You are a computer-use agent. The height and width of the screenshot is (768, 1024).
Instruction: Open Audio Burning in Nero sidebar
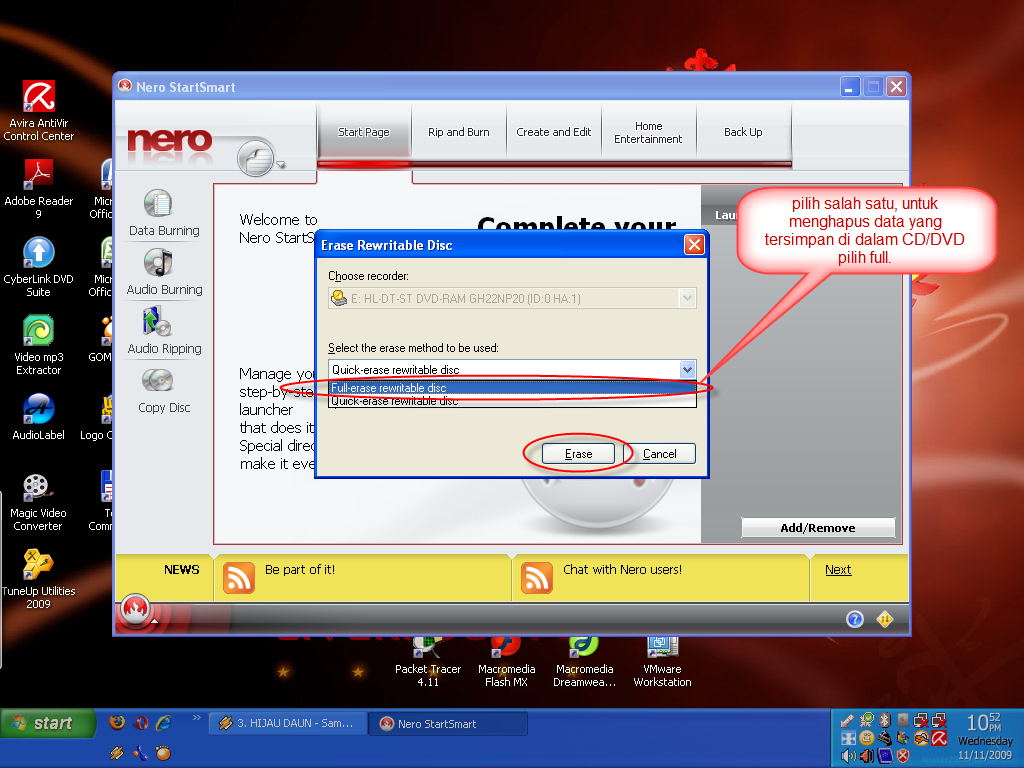pos(164,272)
